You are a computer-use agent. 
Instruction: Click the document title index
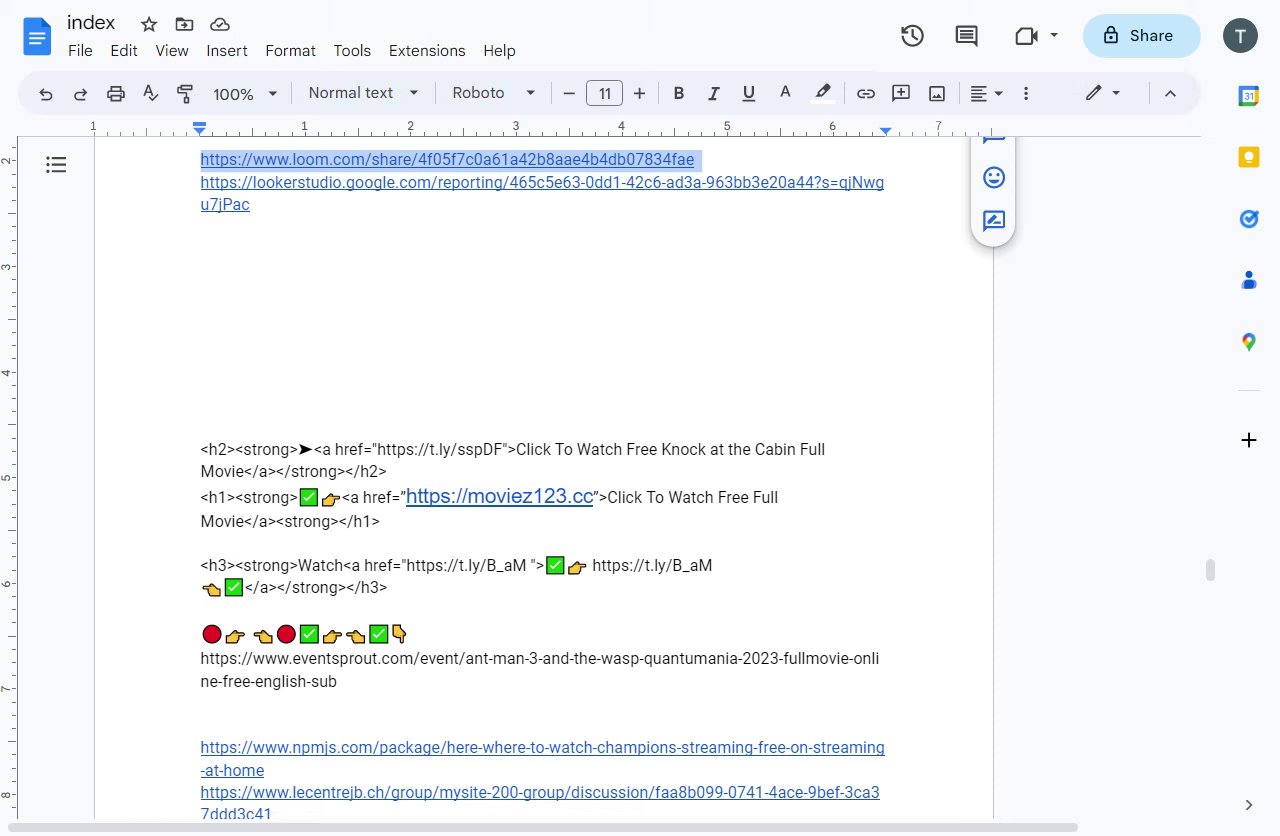(x=91, y=23)
